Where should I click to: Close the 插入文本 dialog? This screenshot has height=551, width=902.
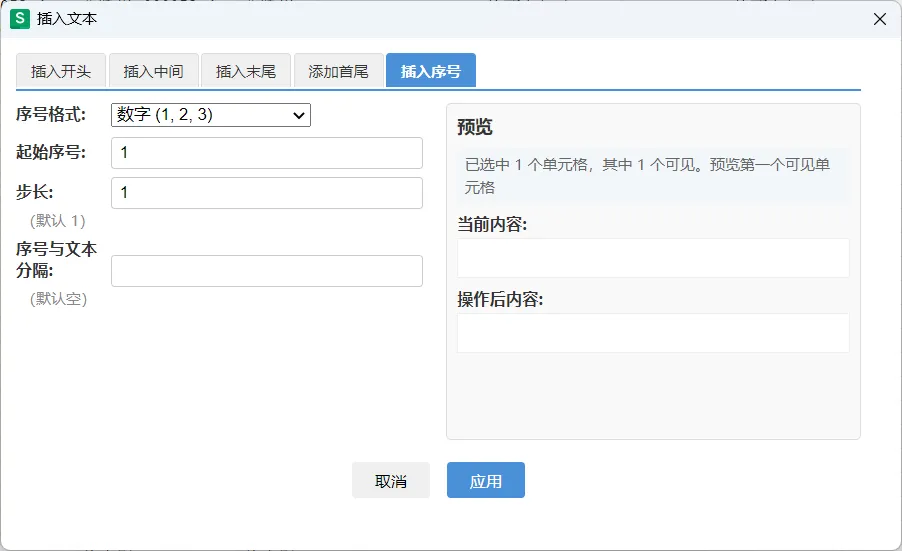point(880,19)
